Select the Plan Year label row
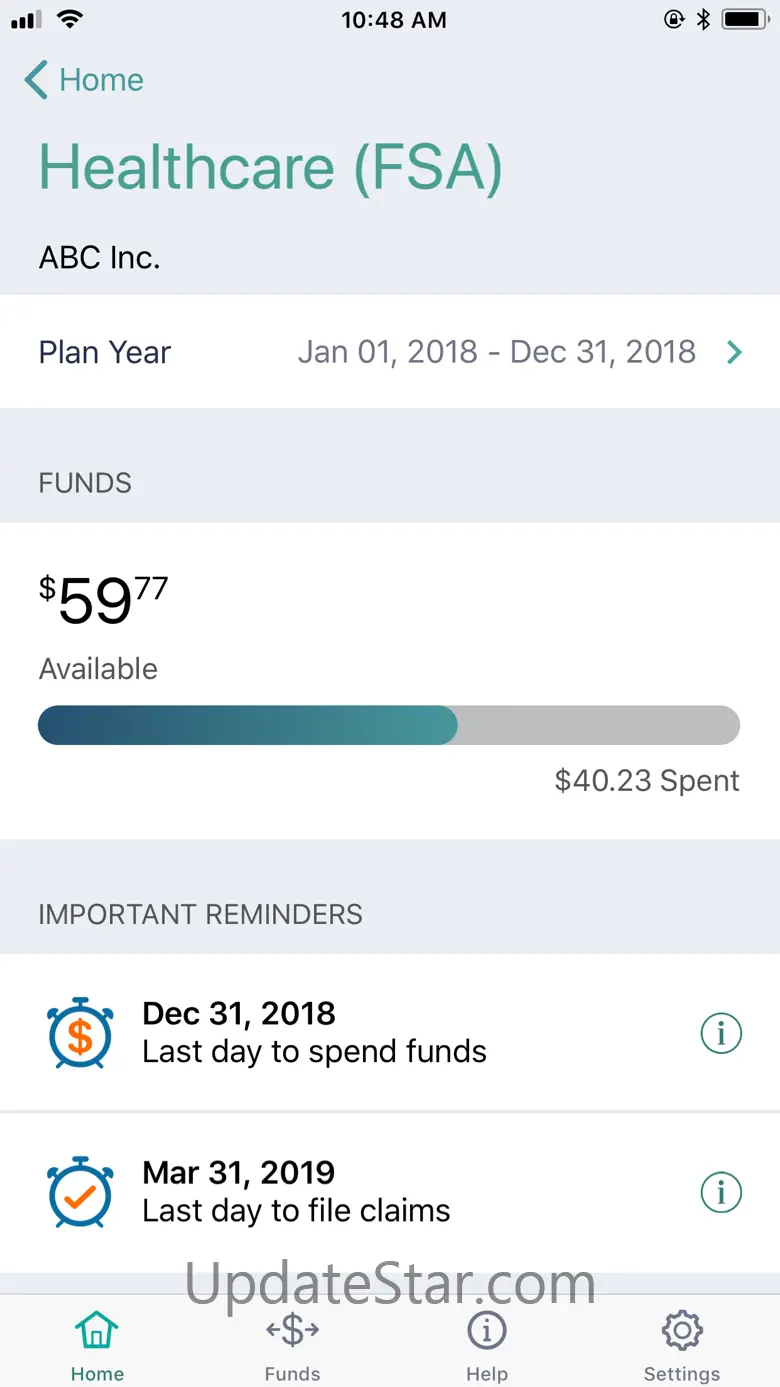This screenshot has width=780, height=1387. [x=390, y=352]
